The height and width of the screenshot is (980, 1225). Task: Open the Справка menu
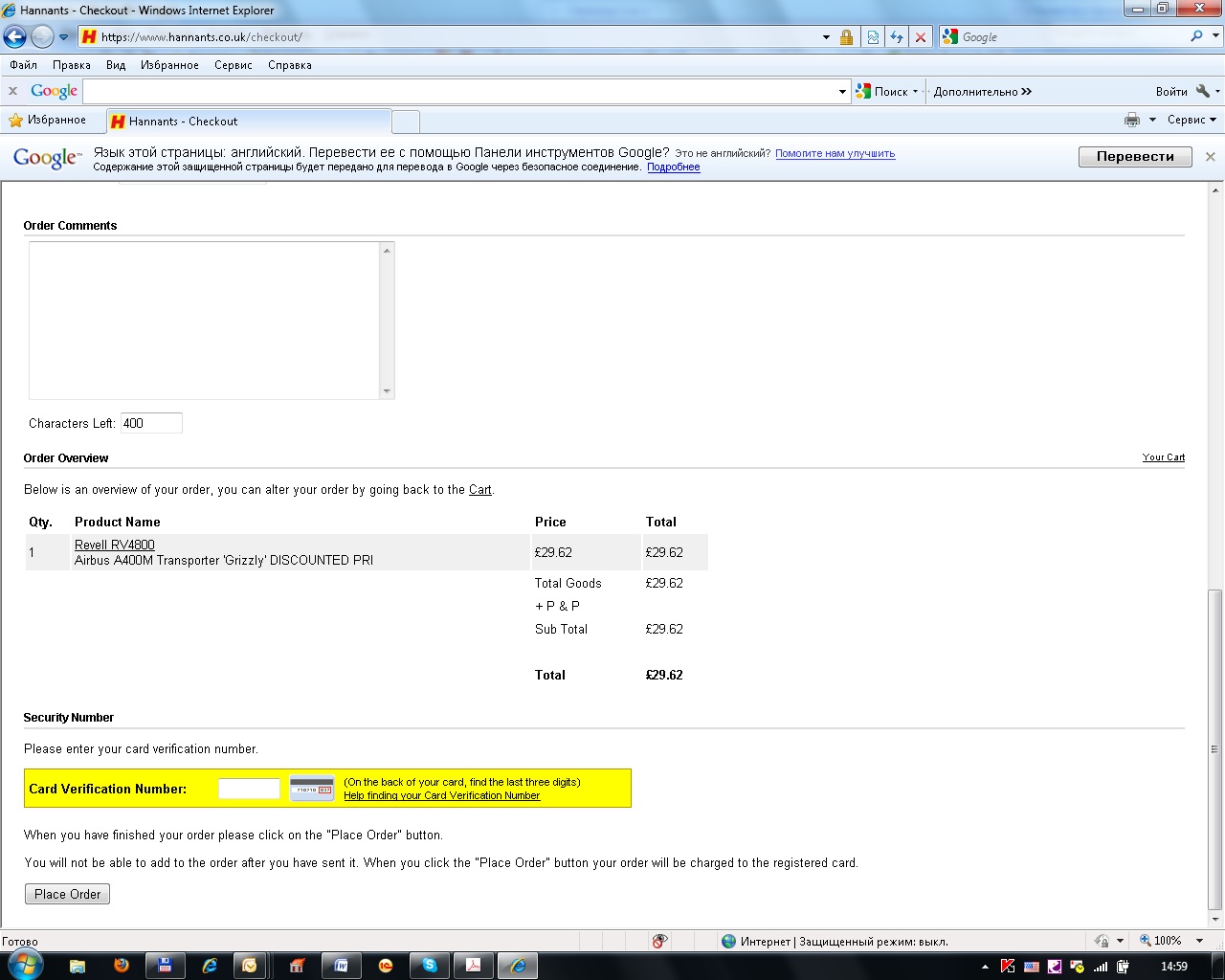(290, 65)
